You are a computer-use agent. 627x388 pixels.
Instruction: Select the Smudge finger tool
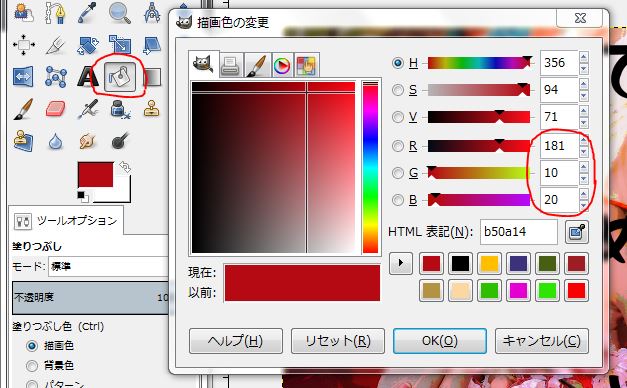coord(87,141)
